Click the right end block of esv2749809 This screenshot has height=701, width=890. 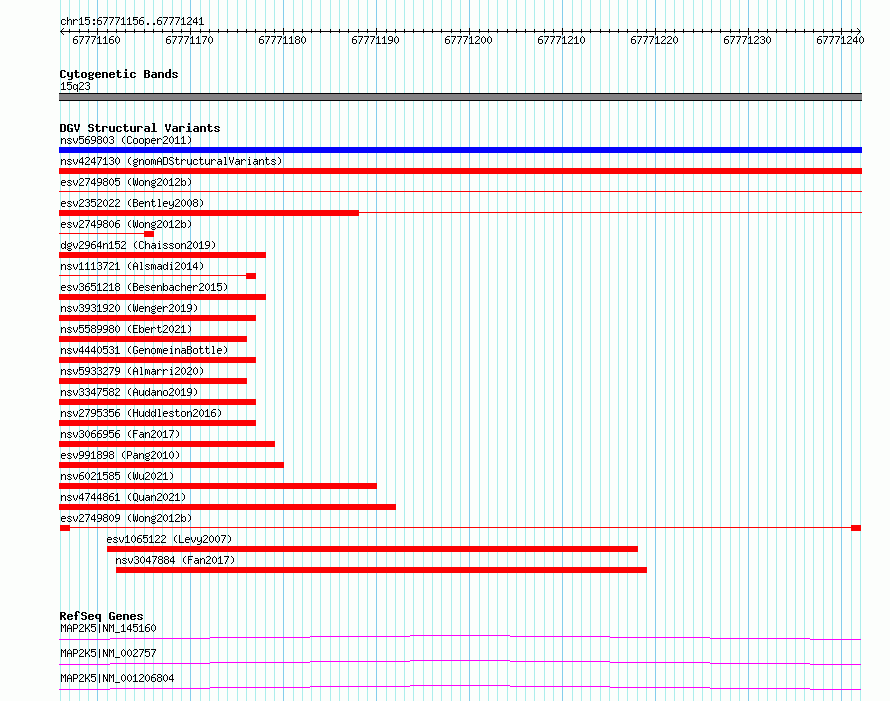click(856, 528)
